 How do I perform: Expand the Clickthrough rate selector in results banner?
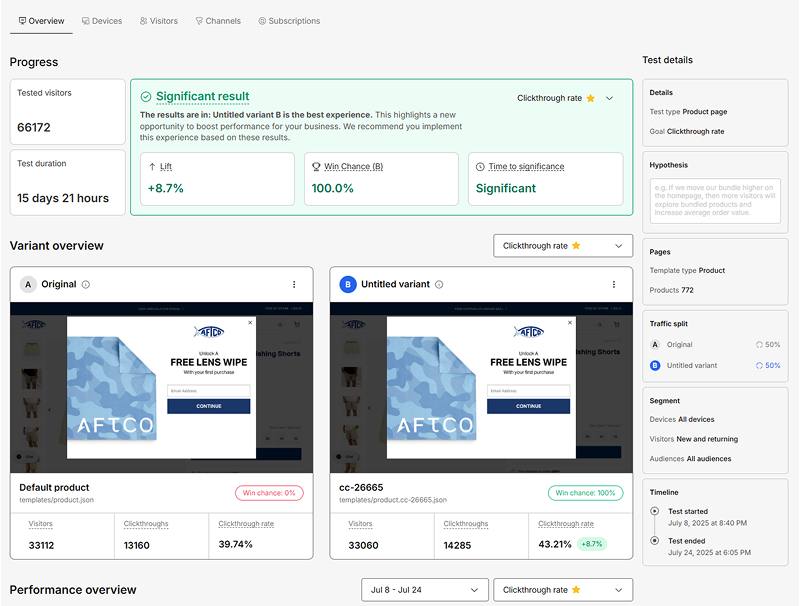565,98
